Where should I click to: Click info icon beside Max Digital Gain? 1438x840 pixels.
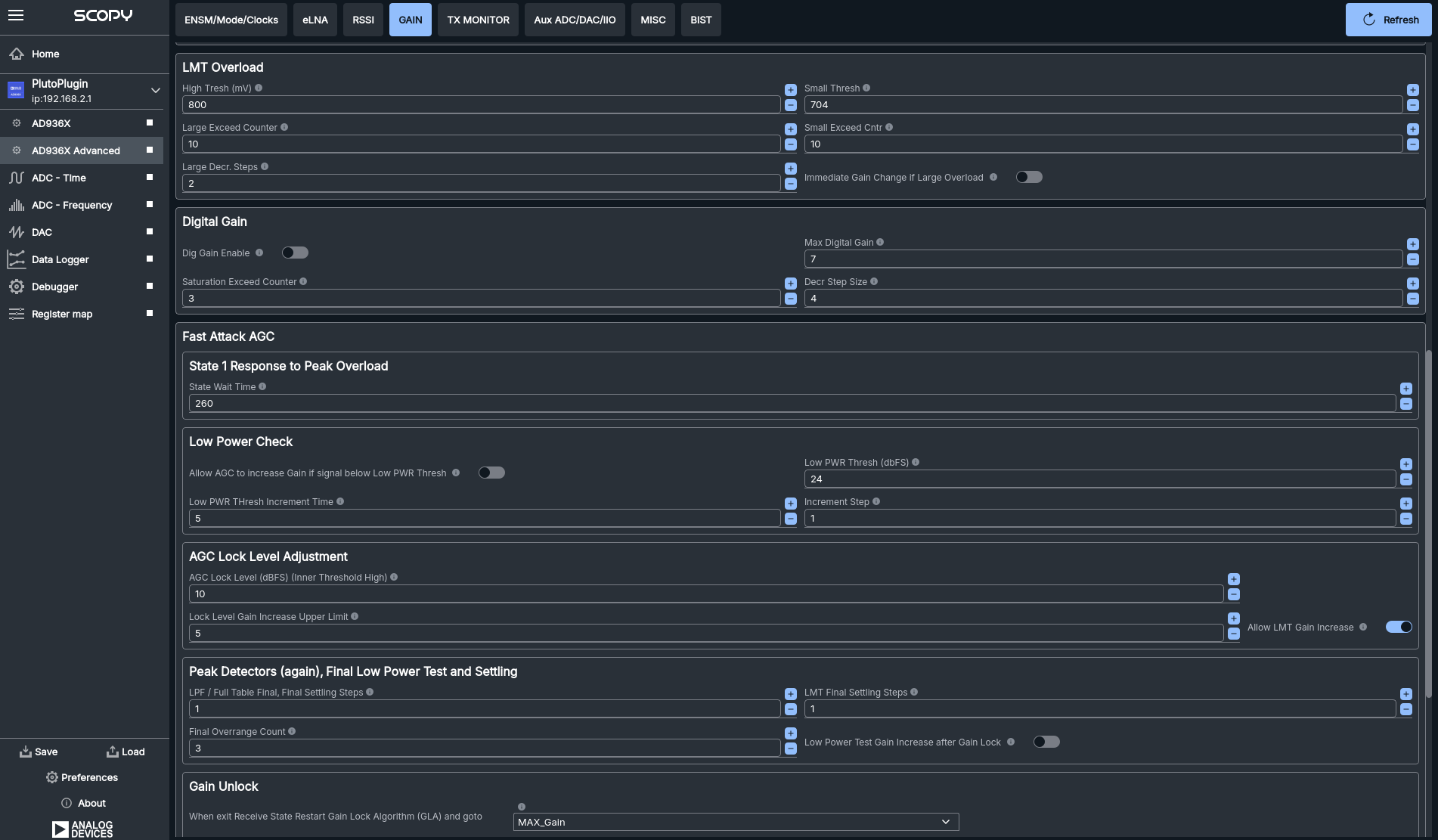(x=880, y=242)
